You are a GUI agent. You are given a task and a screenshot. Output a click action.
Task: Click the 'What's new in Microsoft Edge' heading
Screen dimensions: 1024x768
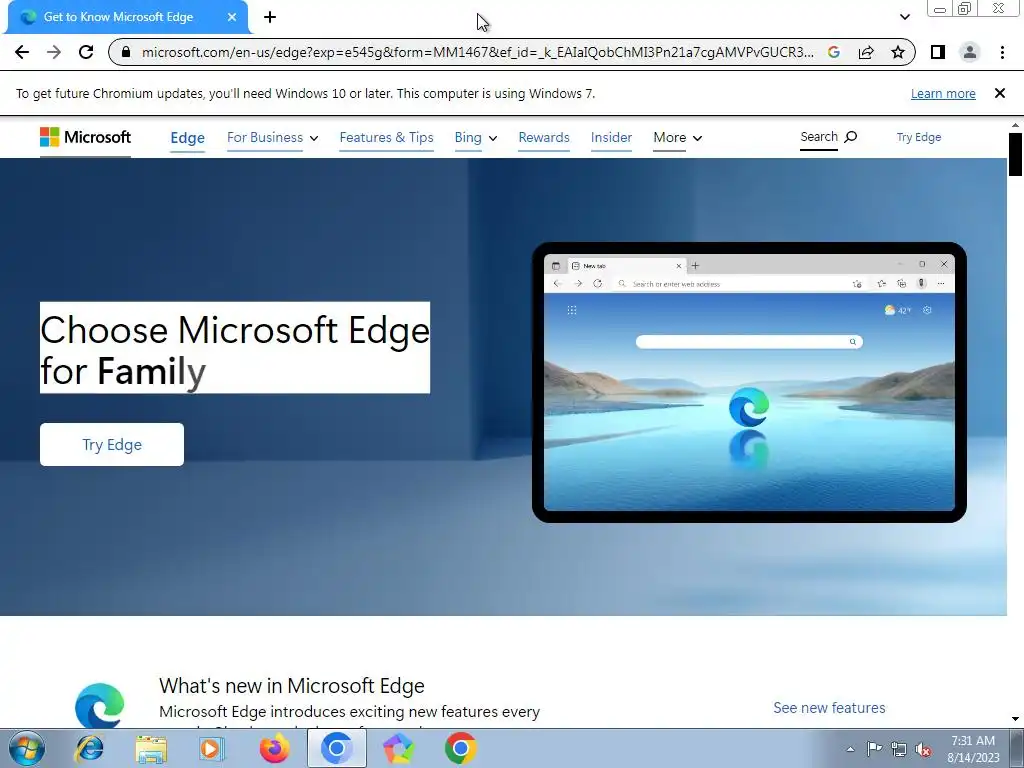coord(292,686)
